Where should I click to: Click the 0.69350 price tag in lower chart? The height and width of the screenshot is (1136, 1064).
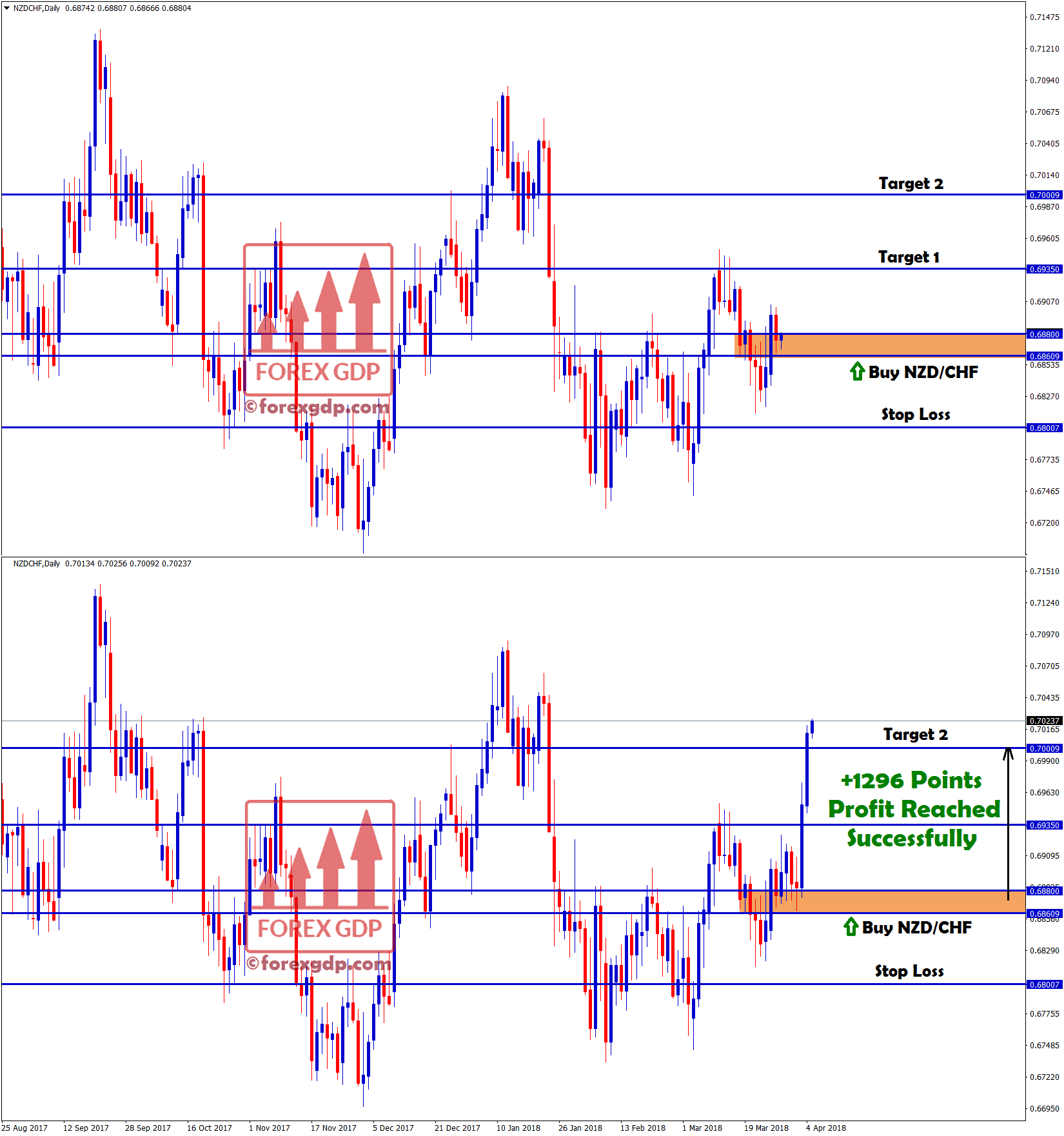click(x=1044, y=825)
